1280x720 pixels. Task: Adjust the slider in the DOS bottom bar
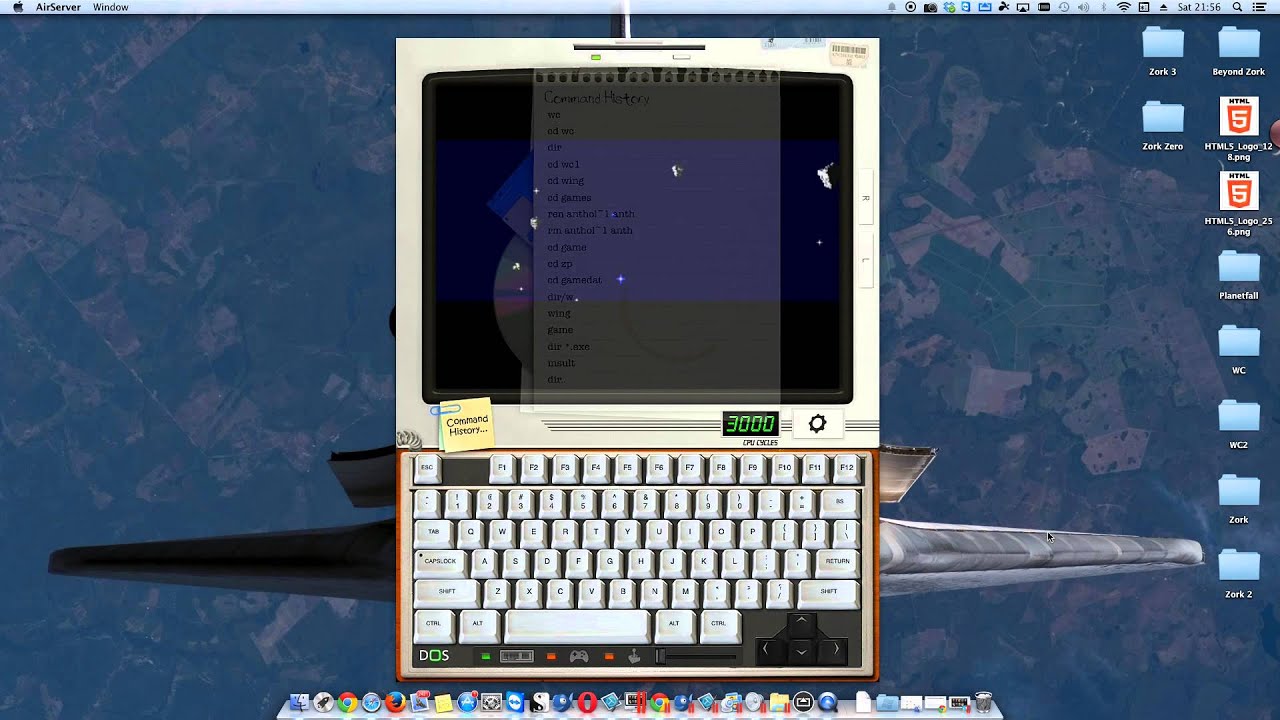(697, 656)
